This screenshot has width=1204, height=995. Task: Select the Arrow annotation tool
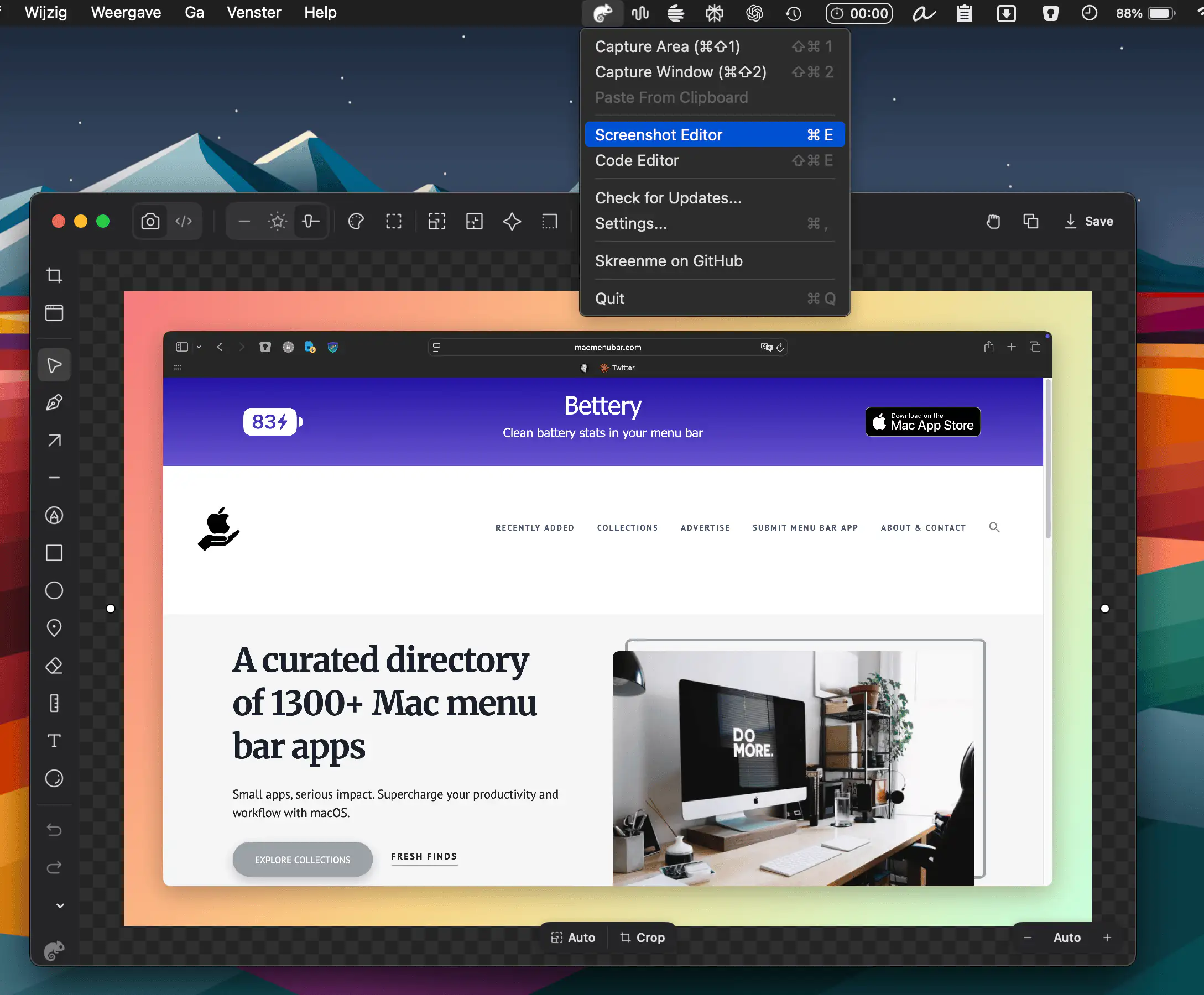coord(54,440)
